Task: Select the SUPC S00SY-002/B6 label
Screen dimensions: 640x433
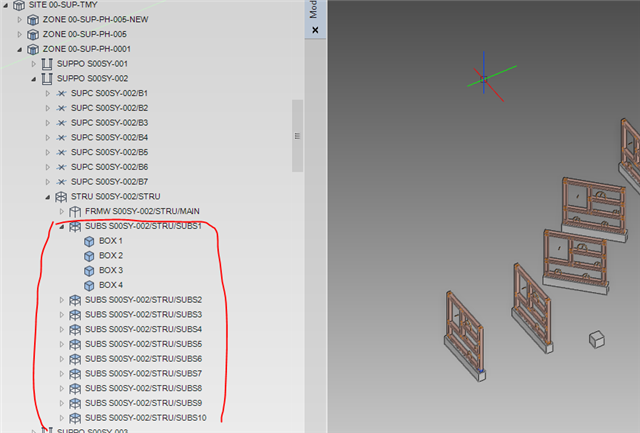Action: (109, 167)
